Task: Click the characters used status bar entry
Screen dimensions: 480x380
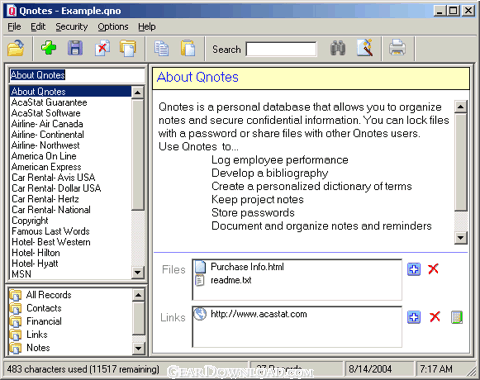Action: tap(83, 369)
